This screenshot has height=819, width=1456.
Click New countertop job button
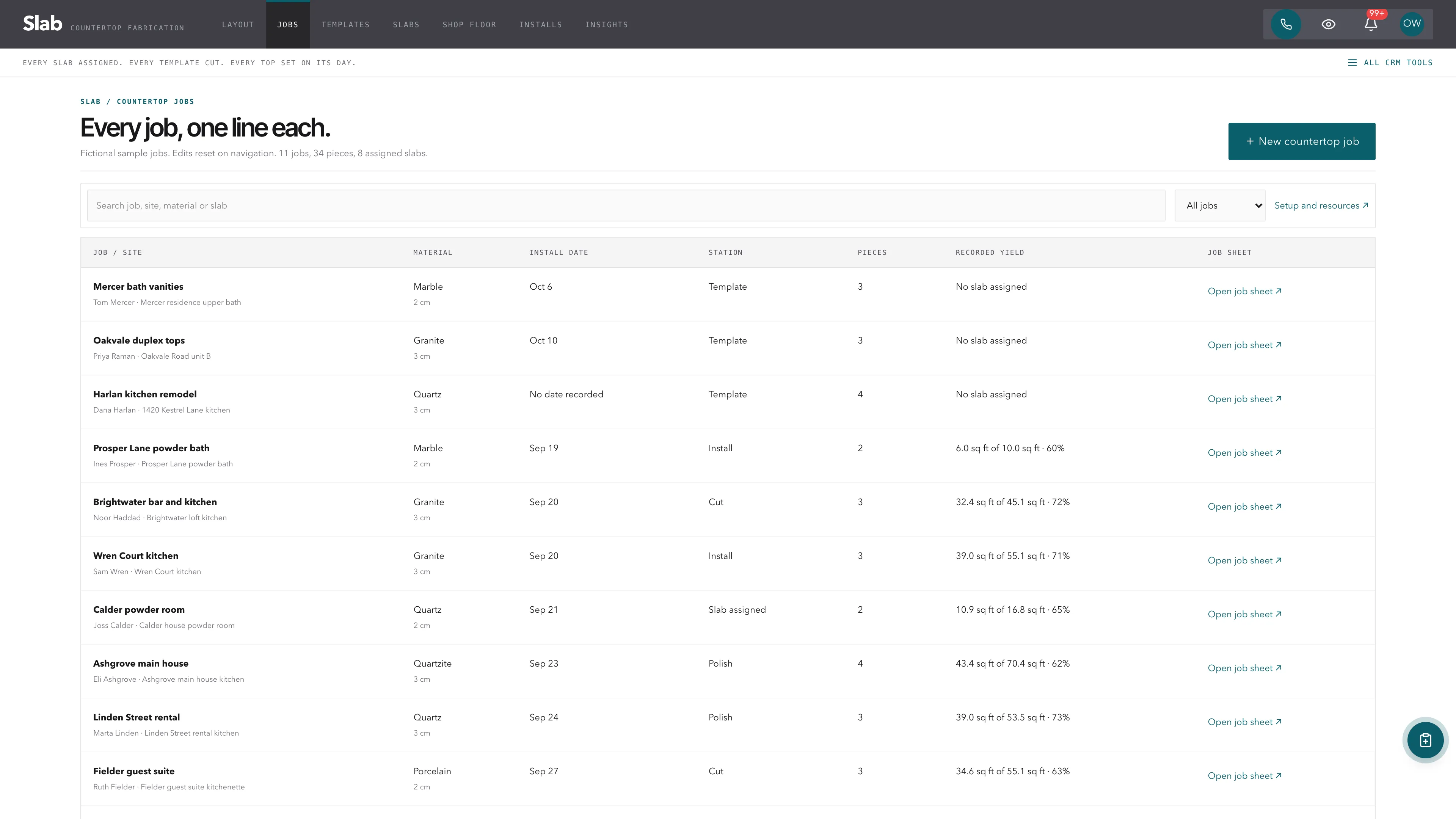coord(1301,141)
